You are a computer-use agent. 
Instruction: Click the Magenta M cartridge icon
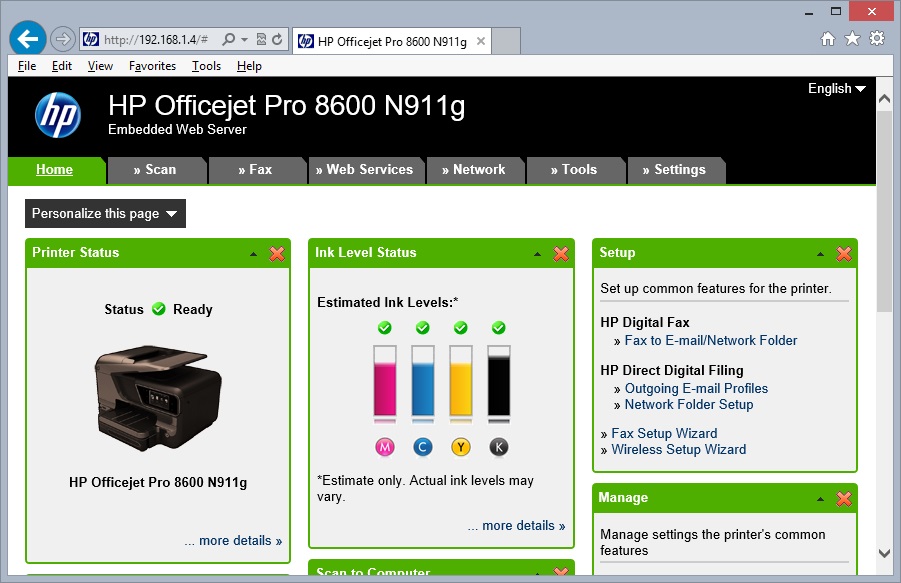[x=384, y=447]
